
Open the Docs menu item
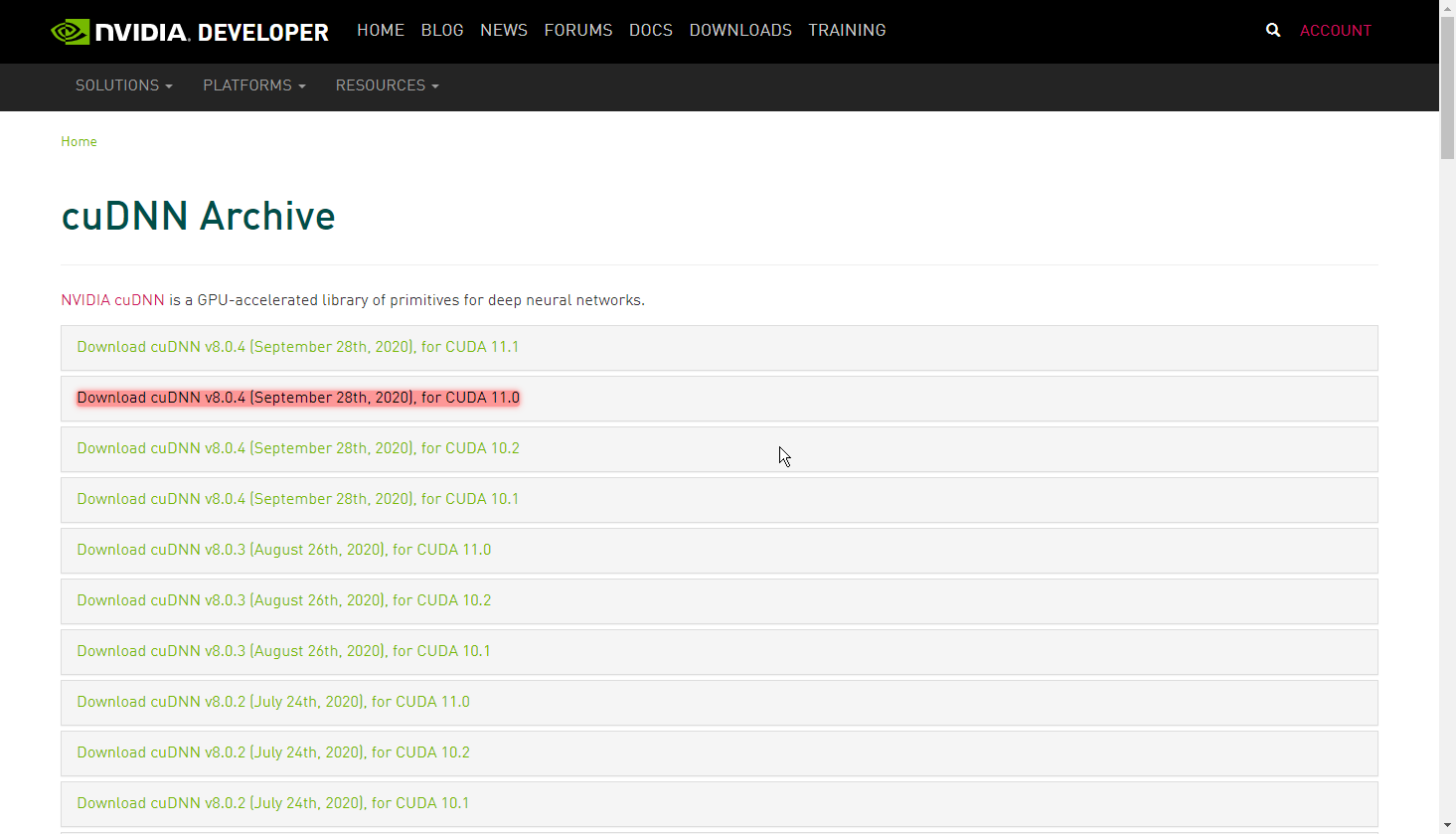651,31
